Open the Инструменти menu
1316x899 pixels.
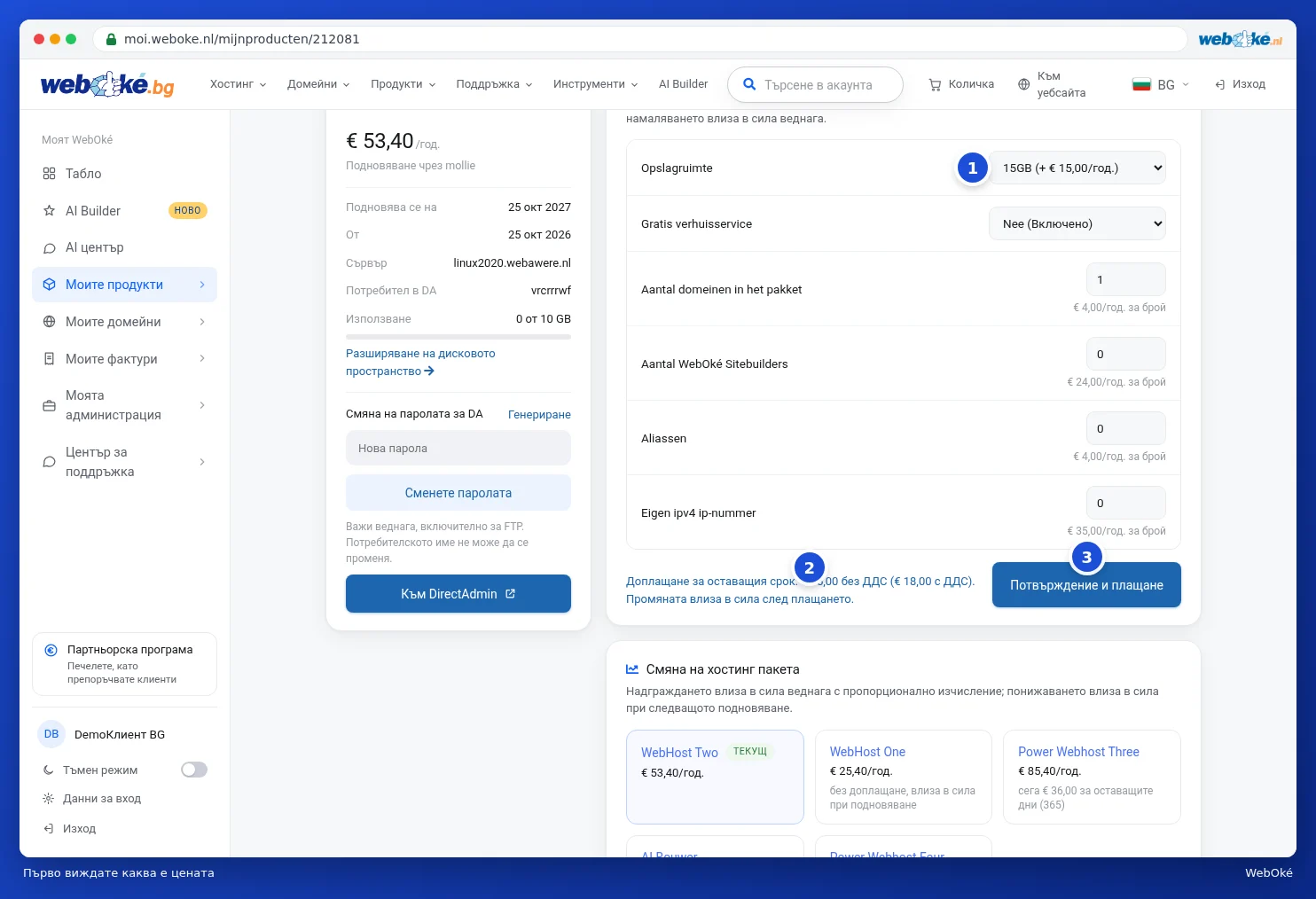pos(596,84)
